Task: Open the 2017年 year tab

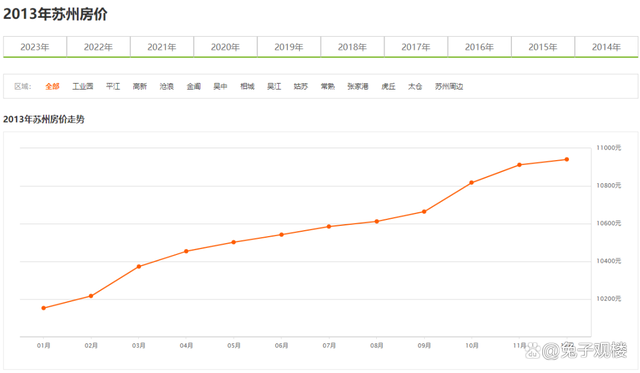Action: click(416, 47)
